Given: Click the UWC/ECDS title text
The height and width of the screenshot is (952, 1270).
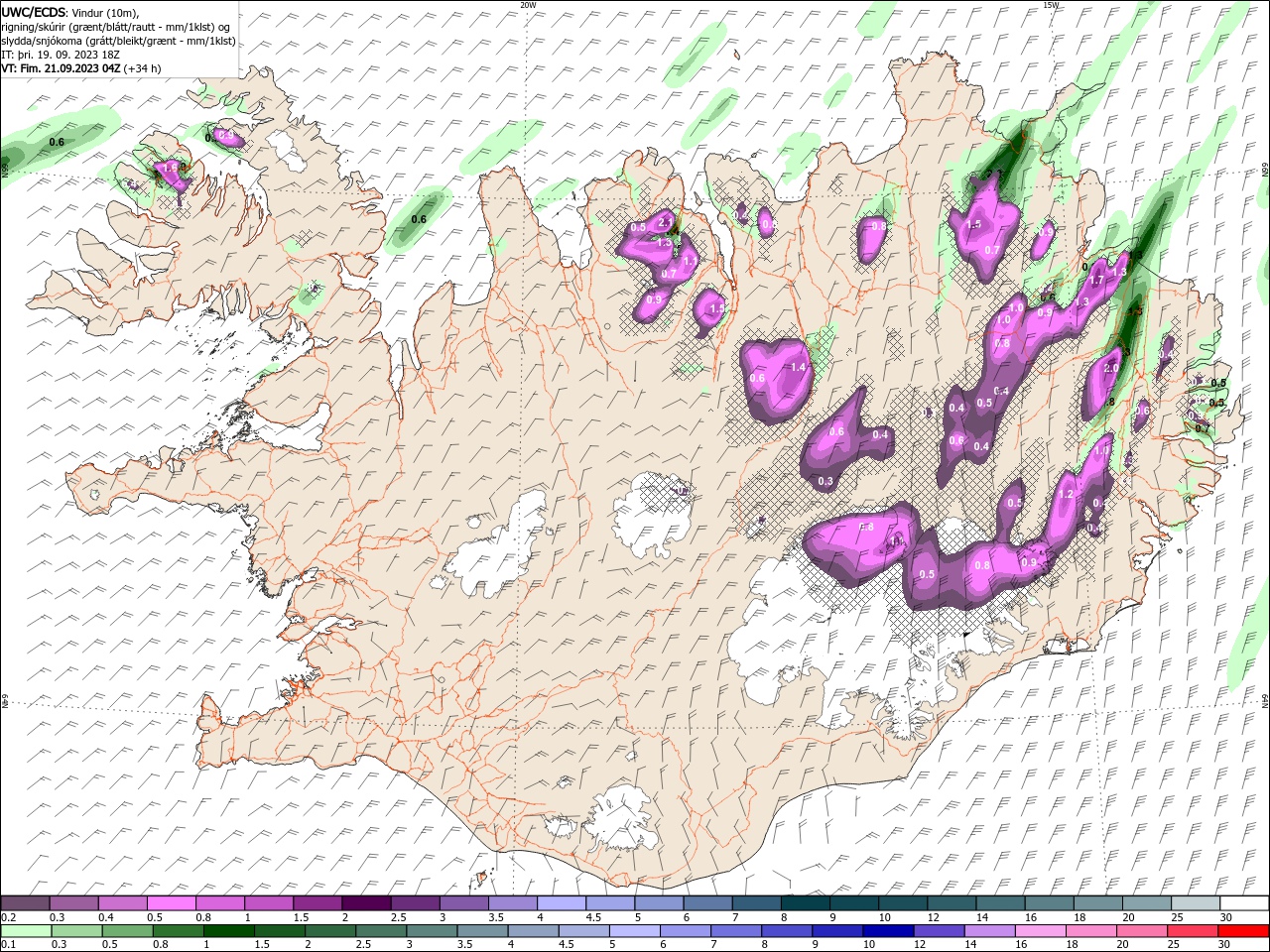Looking at the screenshot, I should [x=34, y=12].
